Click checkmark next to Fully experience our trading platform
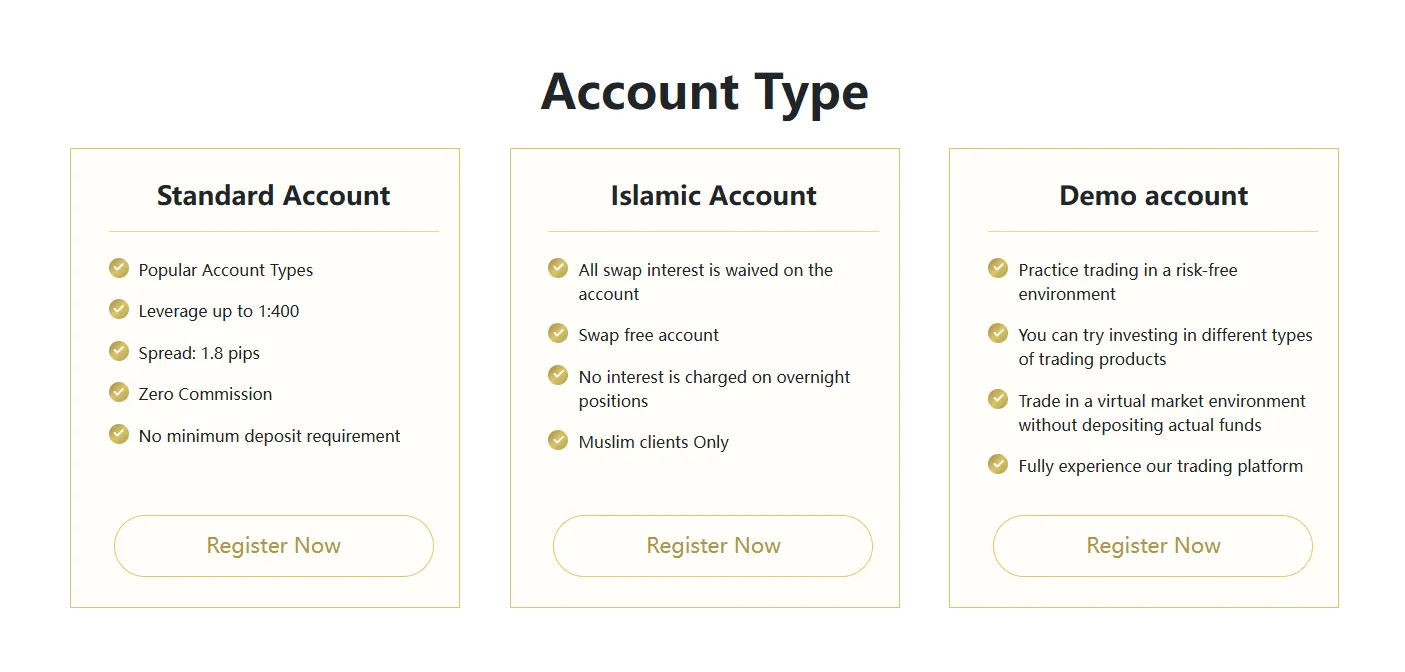The width and height of the screenshot is (1405, 672). tap(998, 464)
